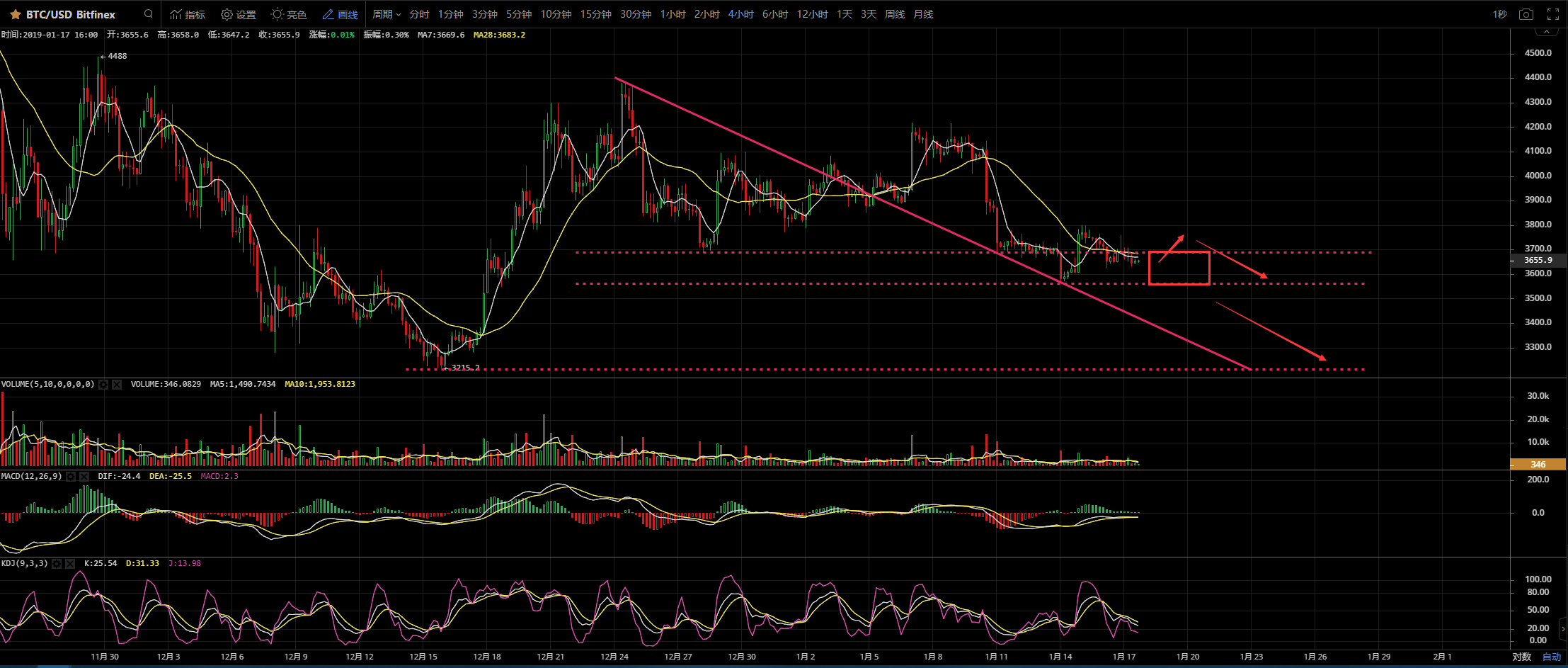Remove the KDJ indicator panel

point(70,563)
